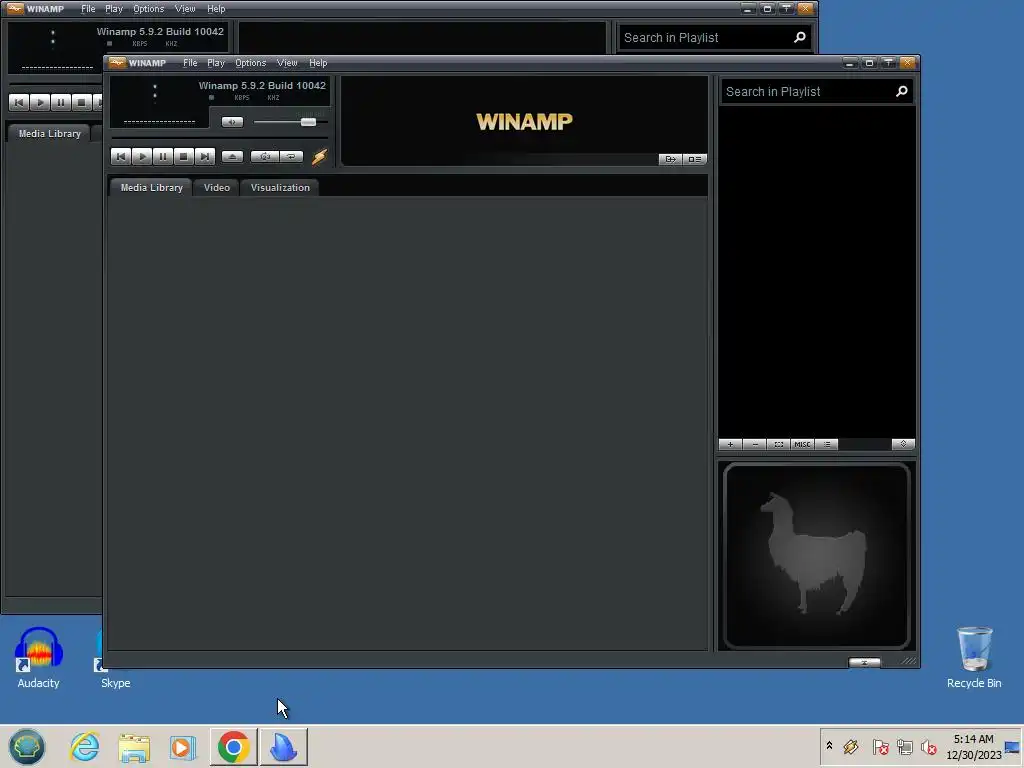Open Google Chrome from taskbar
Viewport: 1024px width, 768px height.
pos(233,746)
